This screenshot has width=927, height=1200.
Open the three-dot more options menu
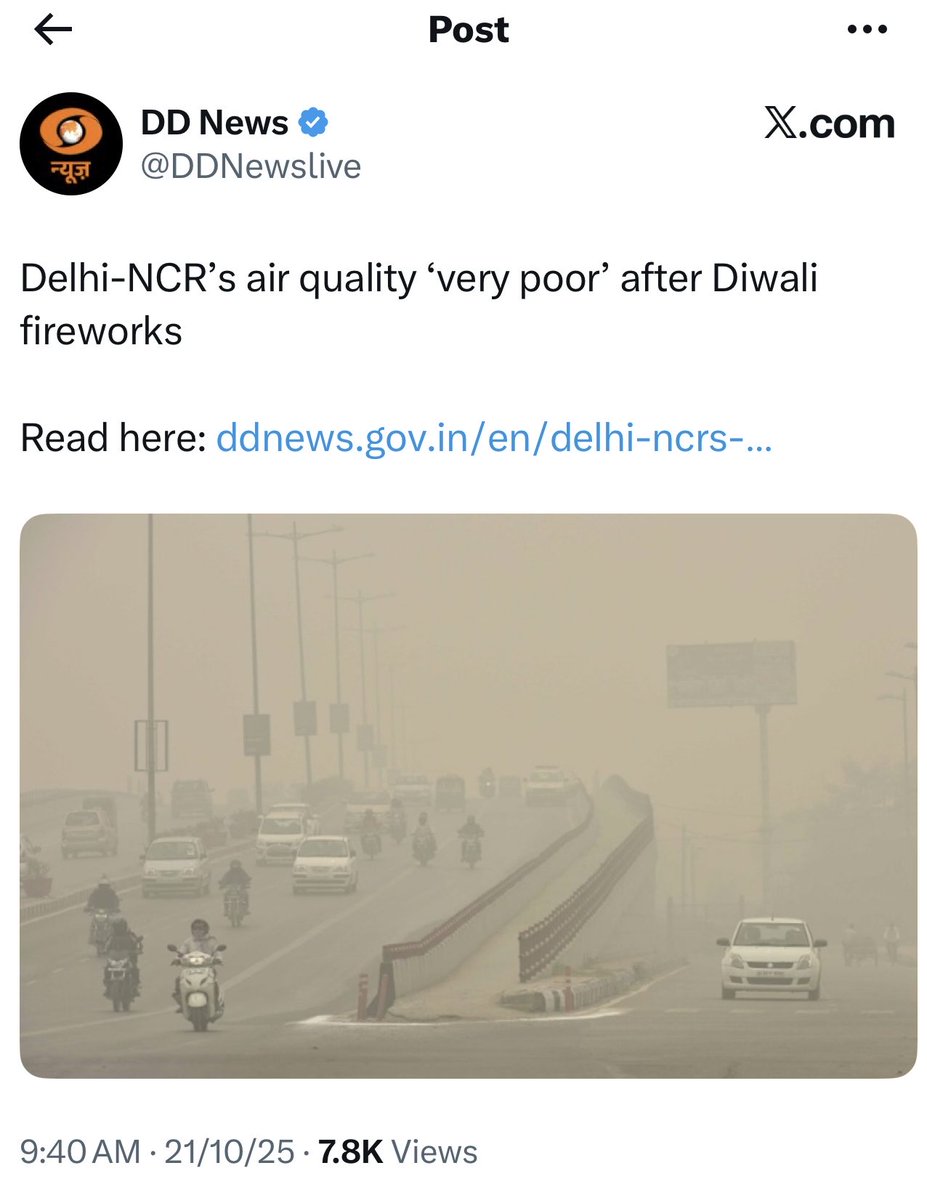(x=866, y=30)
